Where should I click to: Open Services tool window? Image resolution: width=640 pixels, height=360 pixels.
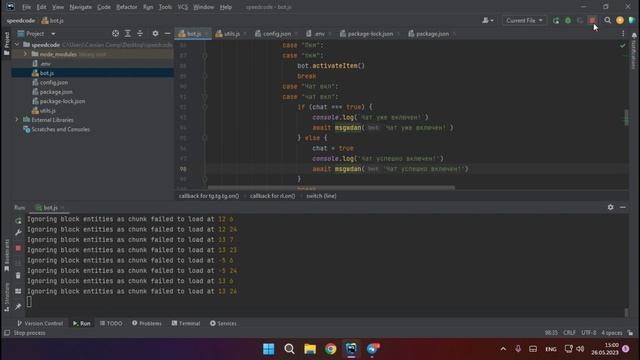[x=223, y=323]
